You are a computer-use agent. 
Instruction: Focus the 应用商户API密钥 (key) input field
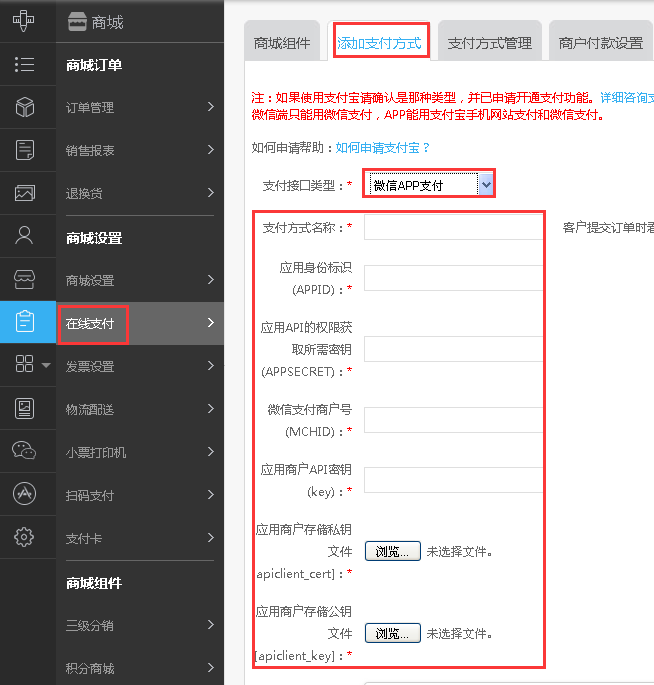click(453, 480)
